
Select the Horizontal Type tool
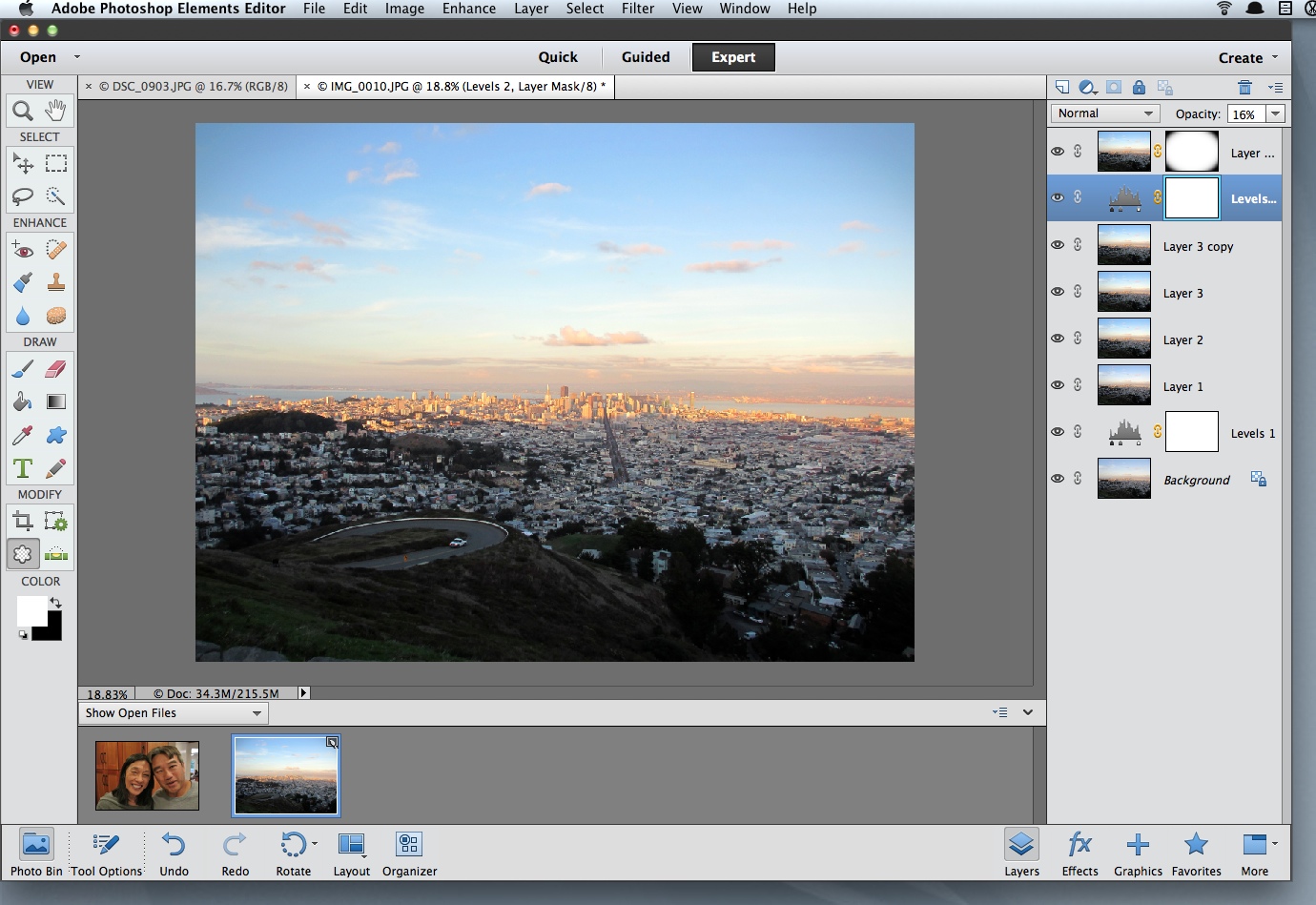point(23,468)
